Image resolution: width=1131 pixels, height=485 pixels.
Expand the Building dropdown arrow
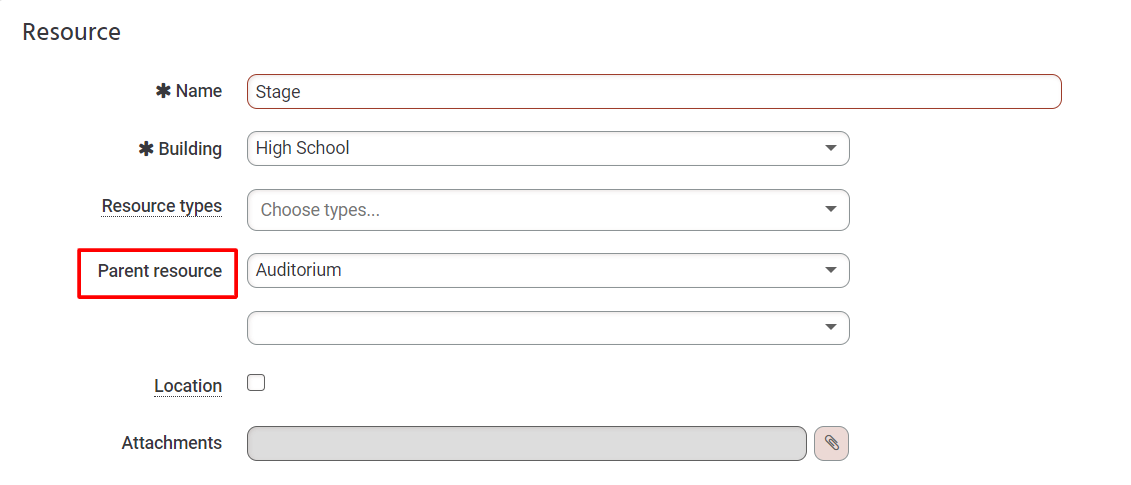[x=830, y=149]
